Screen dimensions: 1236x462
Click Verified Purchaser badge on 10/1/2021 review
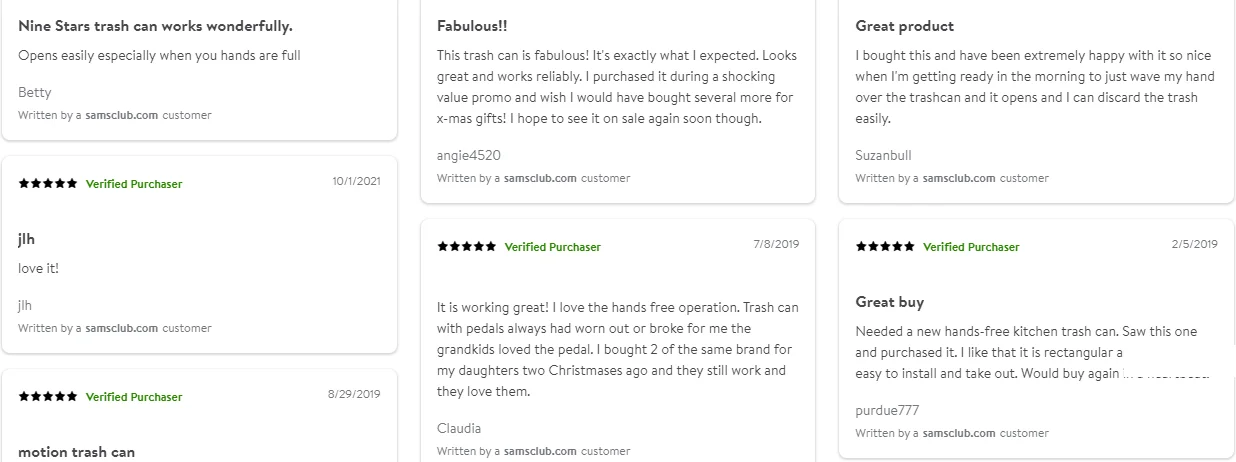(x=134, y=184)
